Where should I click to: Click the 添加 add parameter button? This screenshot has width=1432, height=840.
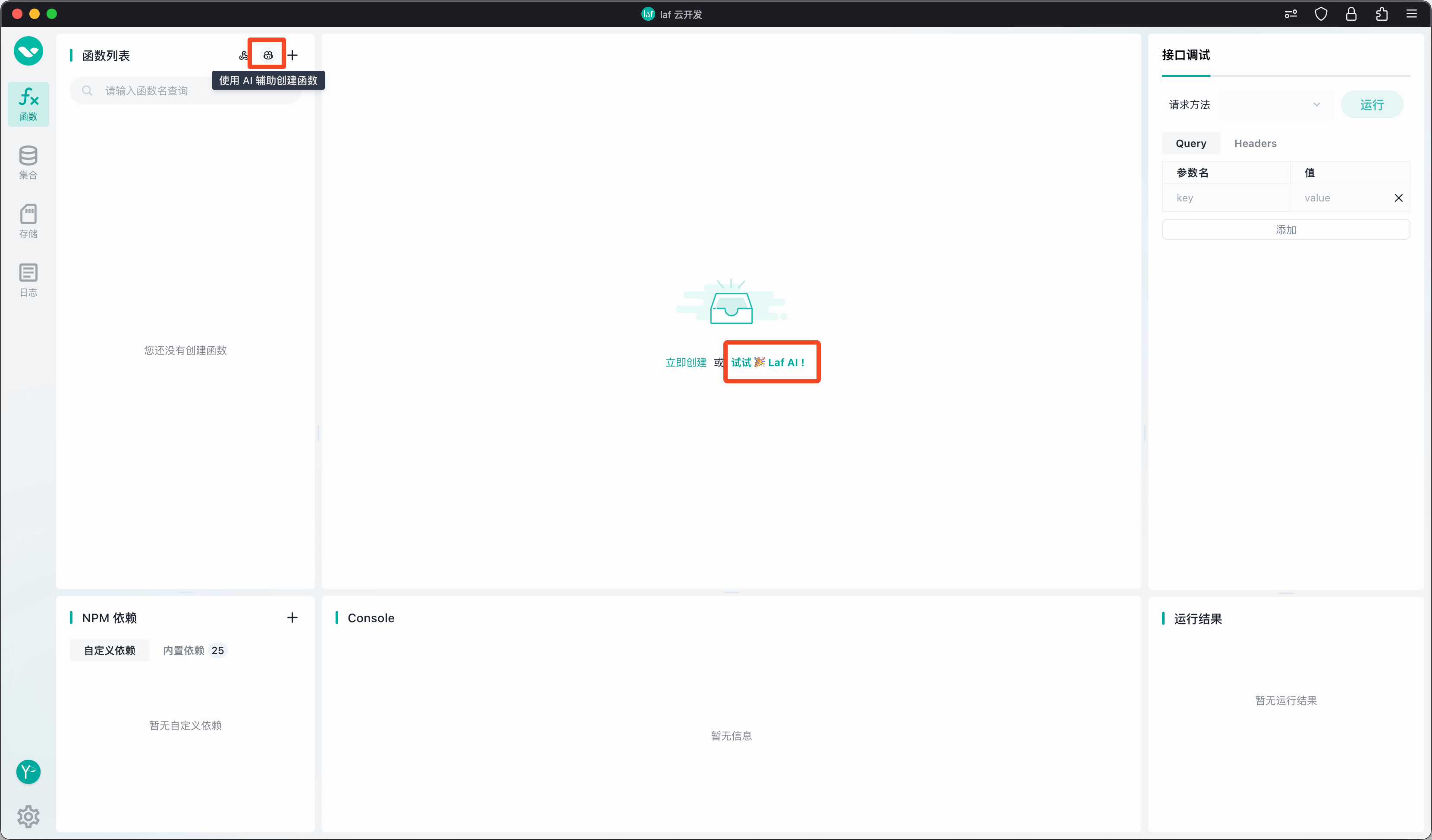1285,229
